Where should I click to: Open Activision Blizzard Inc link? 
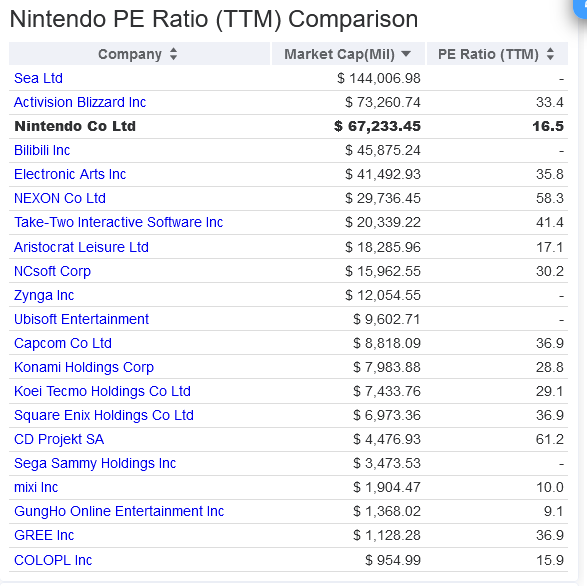coord(80,102)
